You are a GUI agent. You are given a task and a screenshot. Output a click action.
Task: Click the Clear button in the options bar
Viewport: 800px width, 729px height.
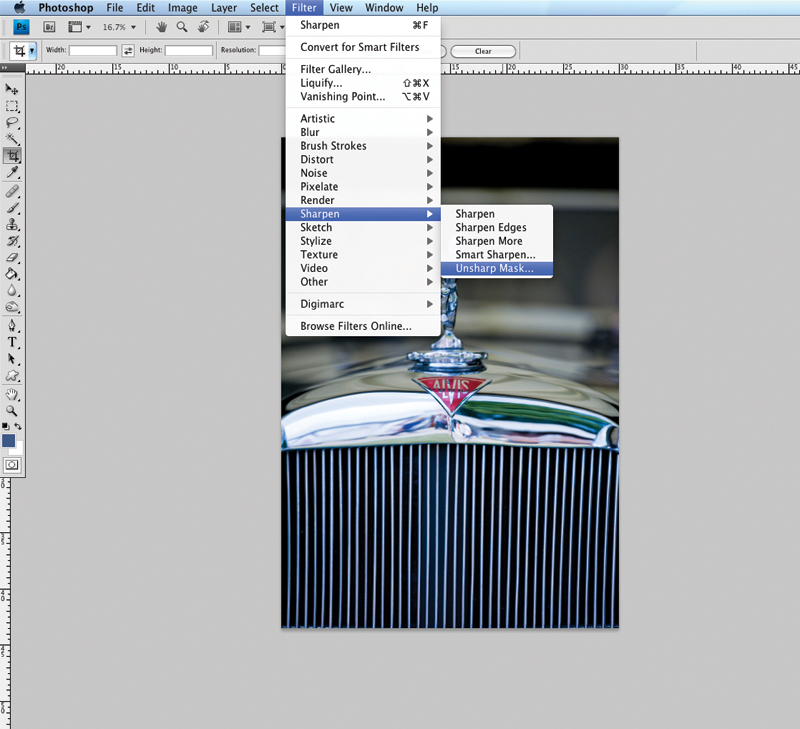pyautogui.click(x=484, y=51)
